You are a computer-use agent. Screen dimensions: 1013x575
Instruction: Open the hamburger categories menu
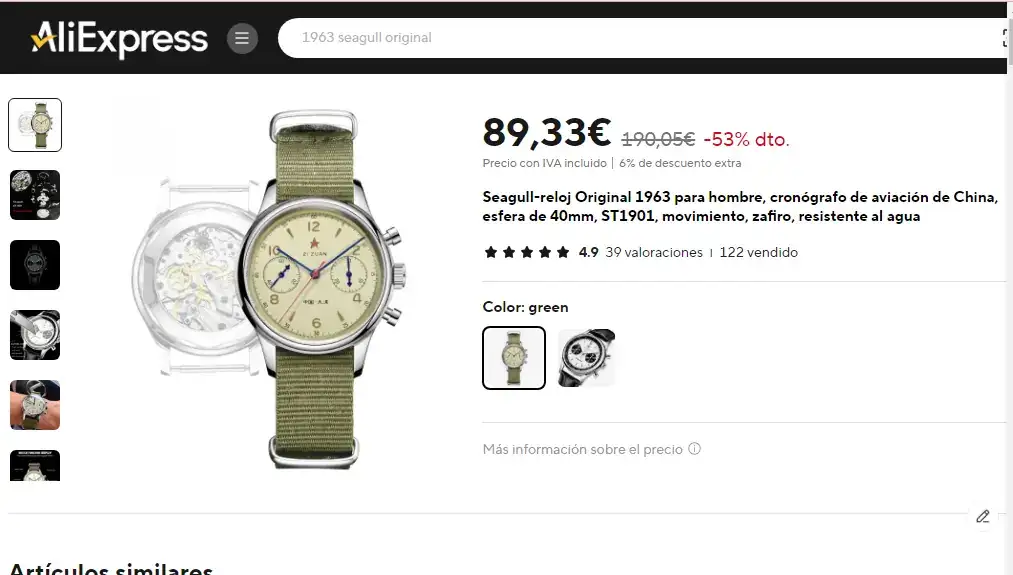pyautogui.click(x=242, y=38)
